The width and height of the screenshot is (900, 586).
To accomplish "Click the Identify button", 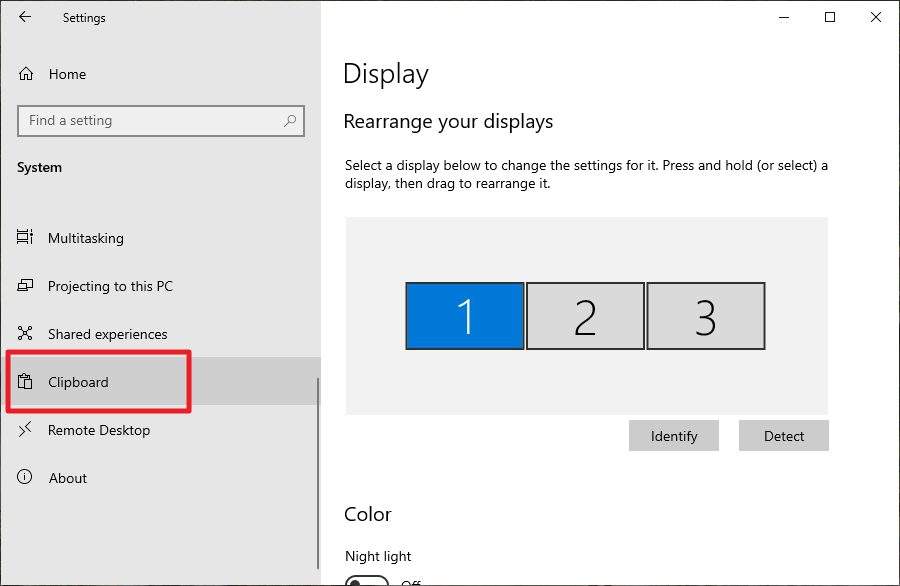I will (673, 435).
